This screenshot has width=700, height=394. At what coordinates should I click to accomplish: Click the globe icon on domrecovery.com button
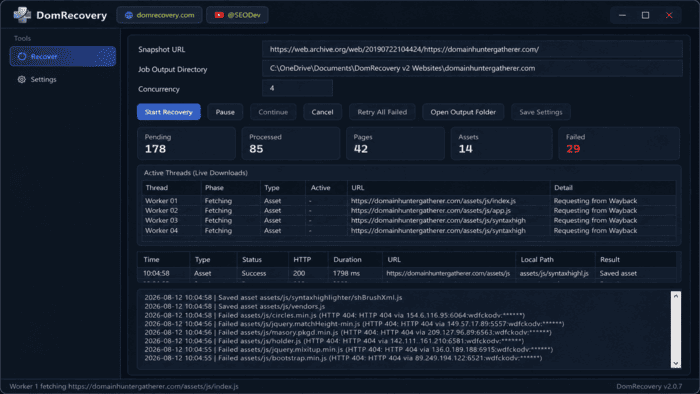[x=129, y=15]
